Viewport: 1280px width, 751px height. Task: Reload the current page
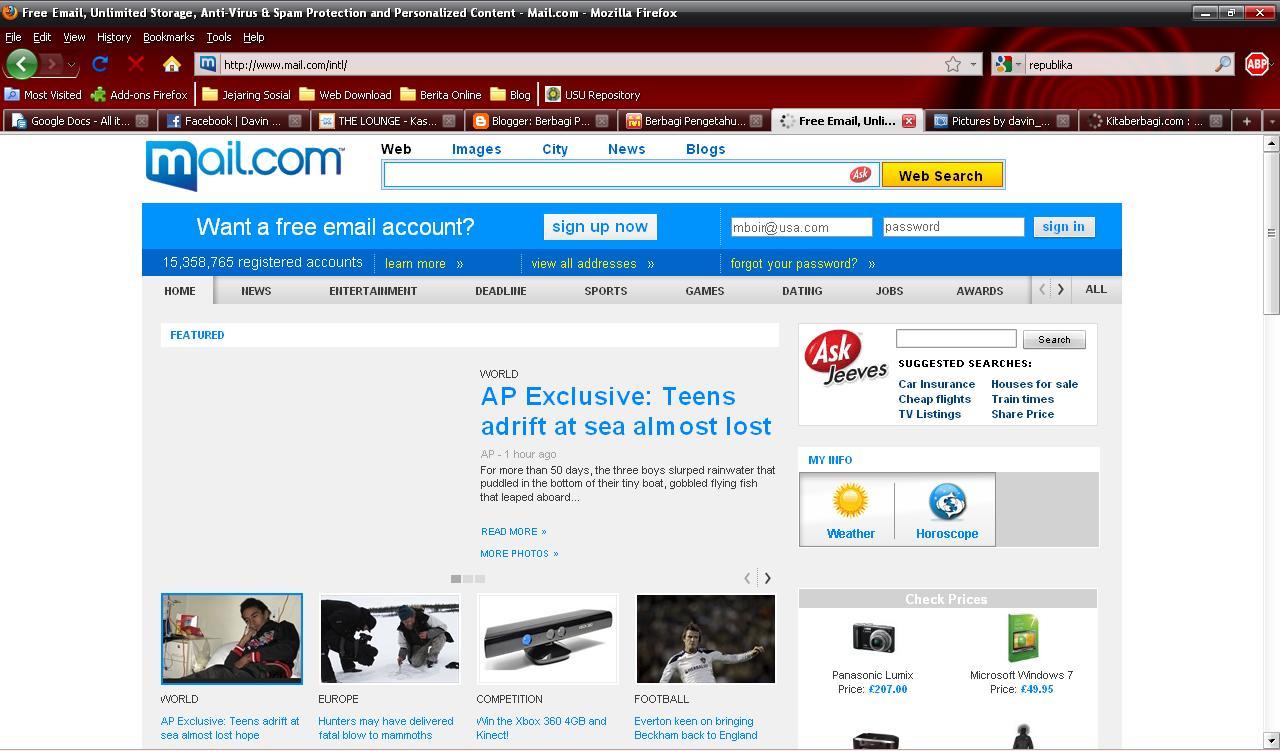tap(100, 64)
